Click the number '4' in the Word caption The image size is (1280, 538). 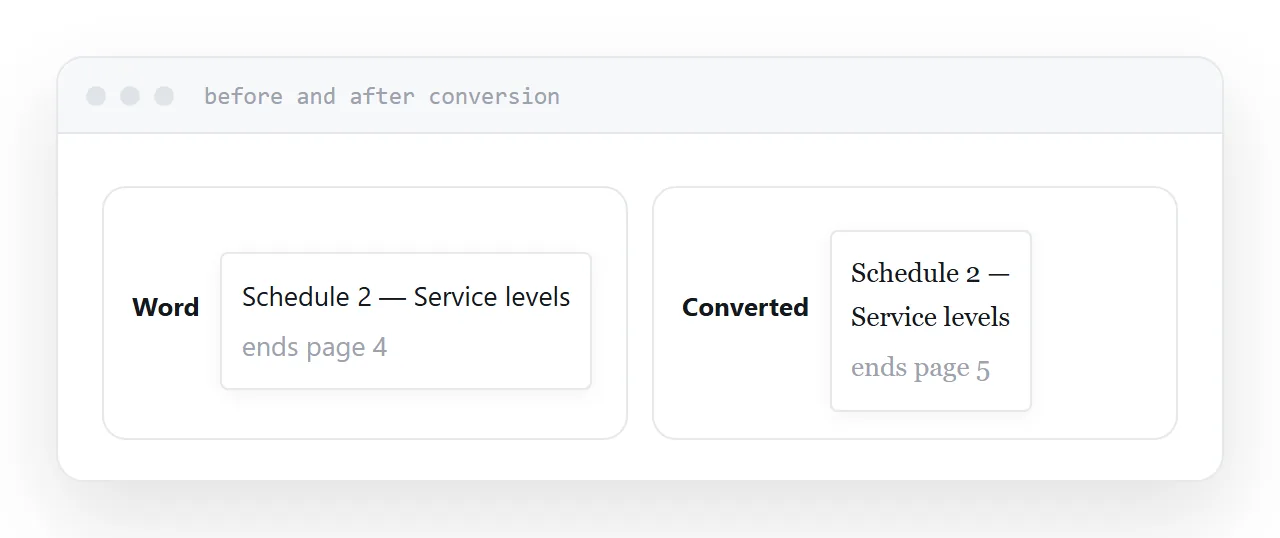pyautogui.click(x=380, y=347)
